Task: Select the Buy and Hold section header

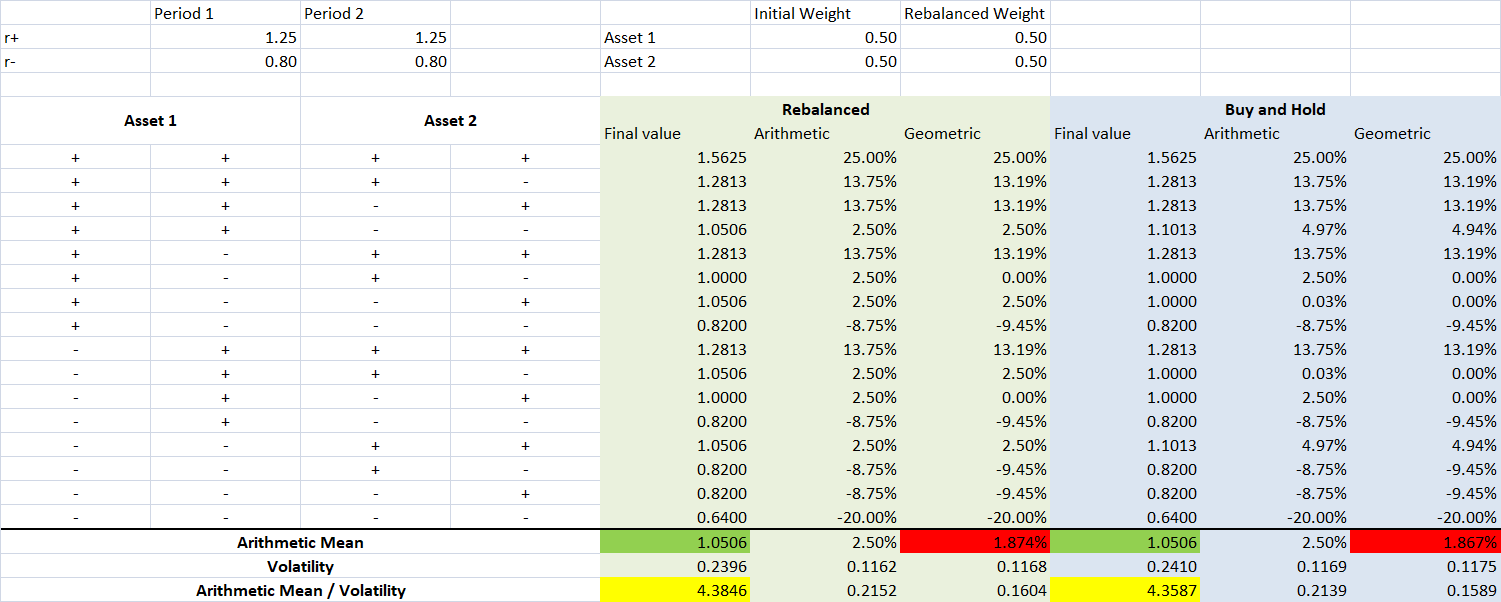Action: [1275, 109]
